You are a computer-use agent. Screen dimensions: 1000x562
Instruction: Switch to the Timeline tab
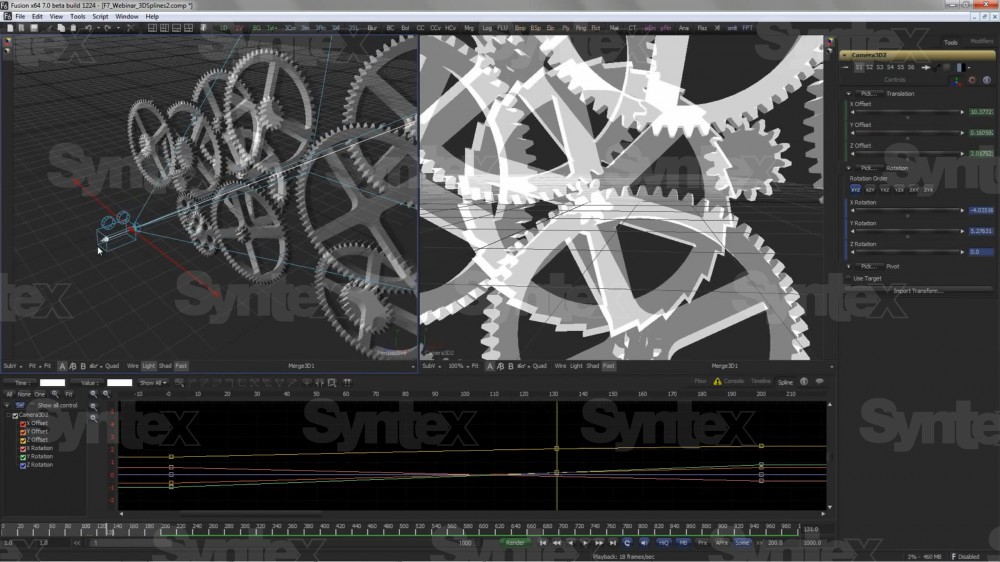(761, 381)
